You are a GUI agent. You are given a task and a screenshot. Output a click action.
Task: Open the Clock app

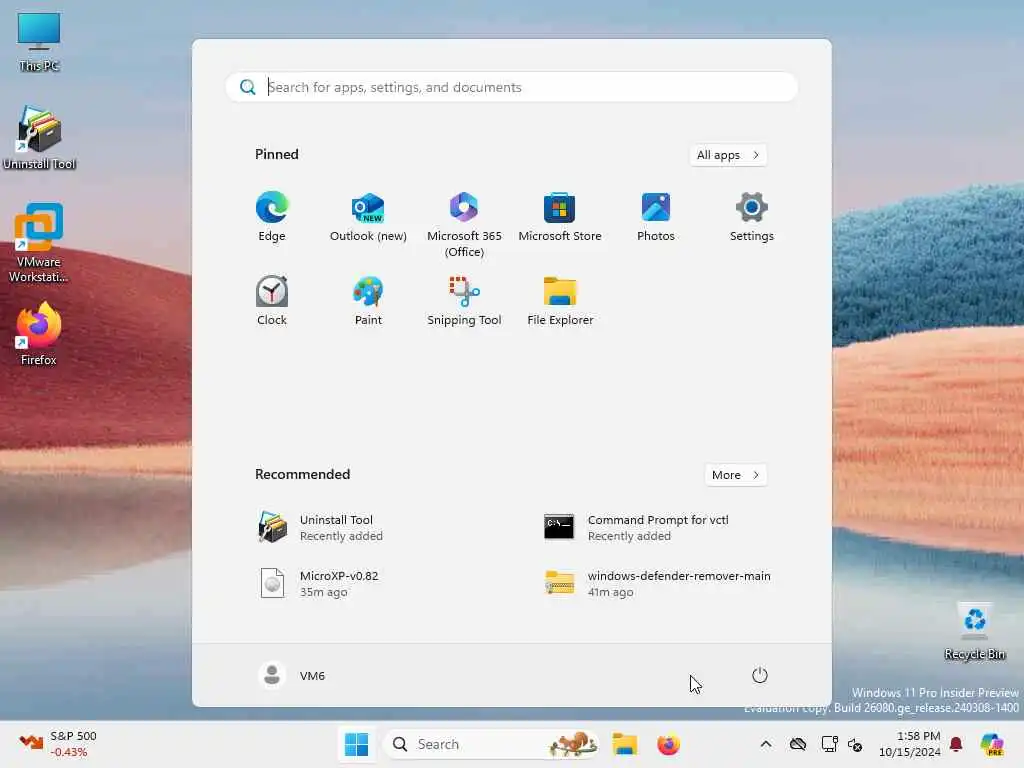[272, 300]
